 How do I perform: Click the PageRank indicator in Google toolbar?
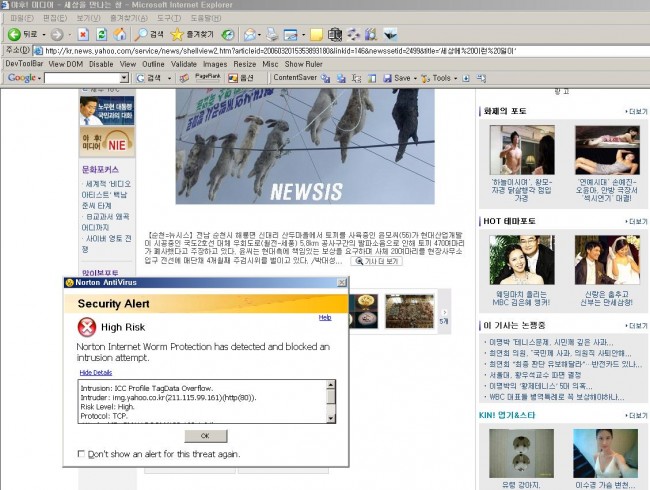207,77
